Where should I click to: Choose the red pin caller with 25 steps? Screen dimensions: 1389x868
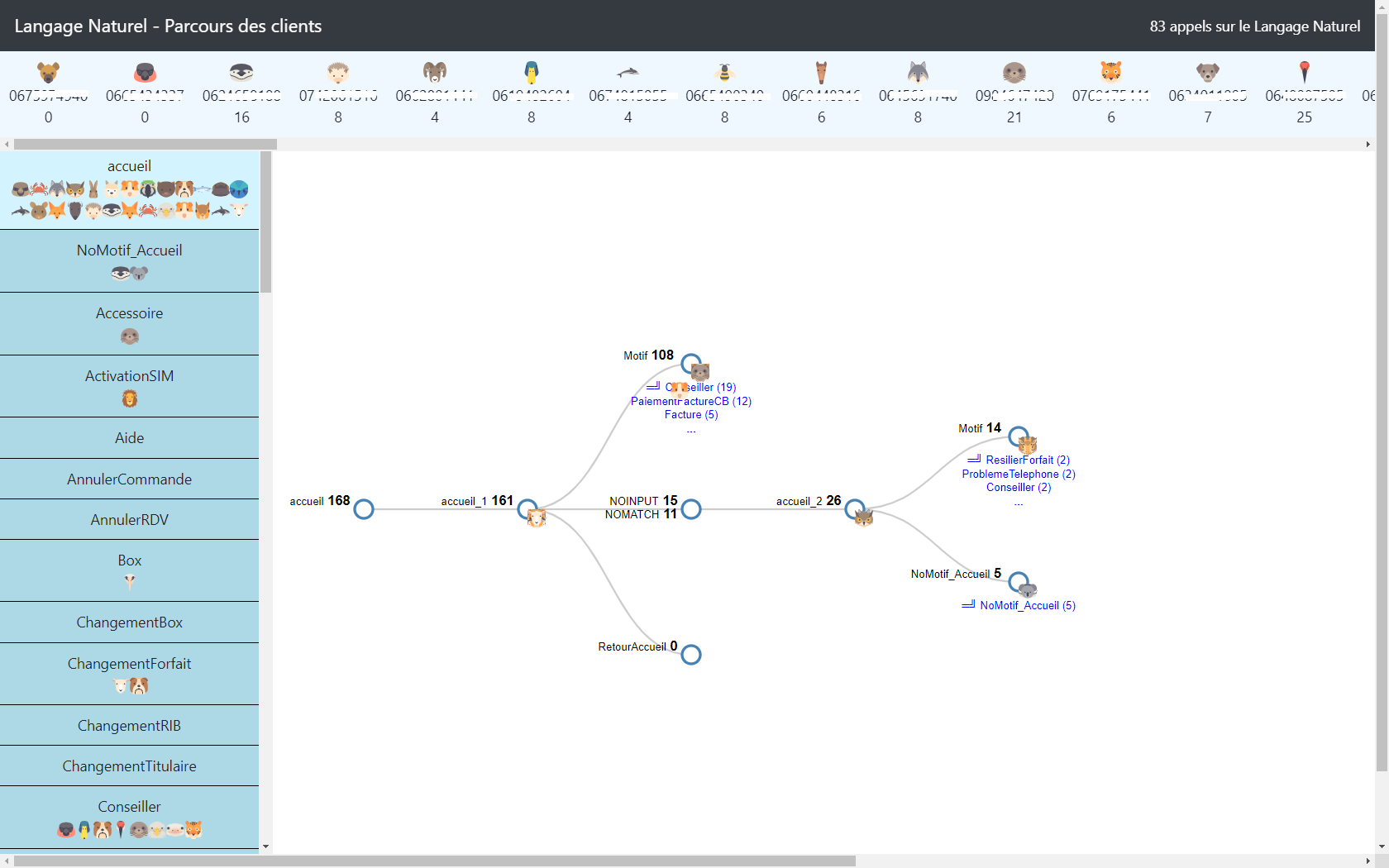click(x=1305, y=72)
